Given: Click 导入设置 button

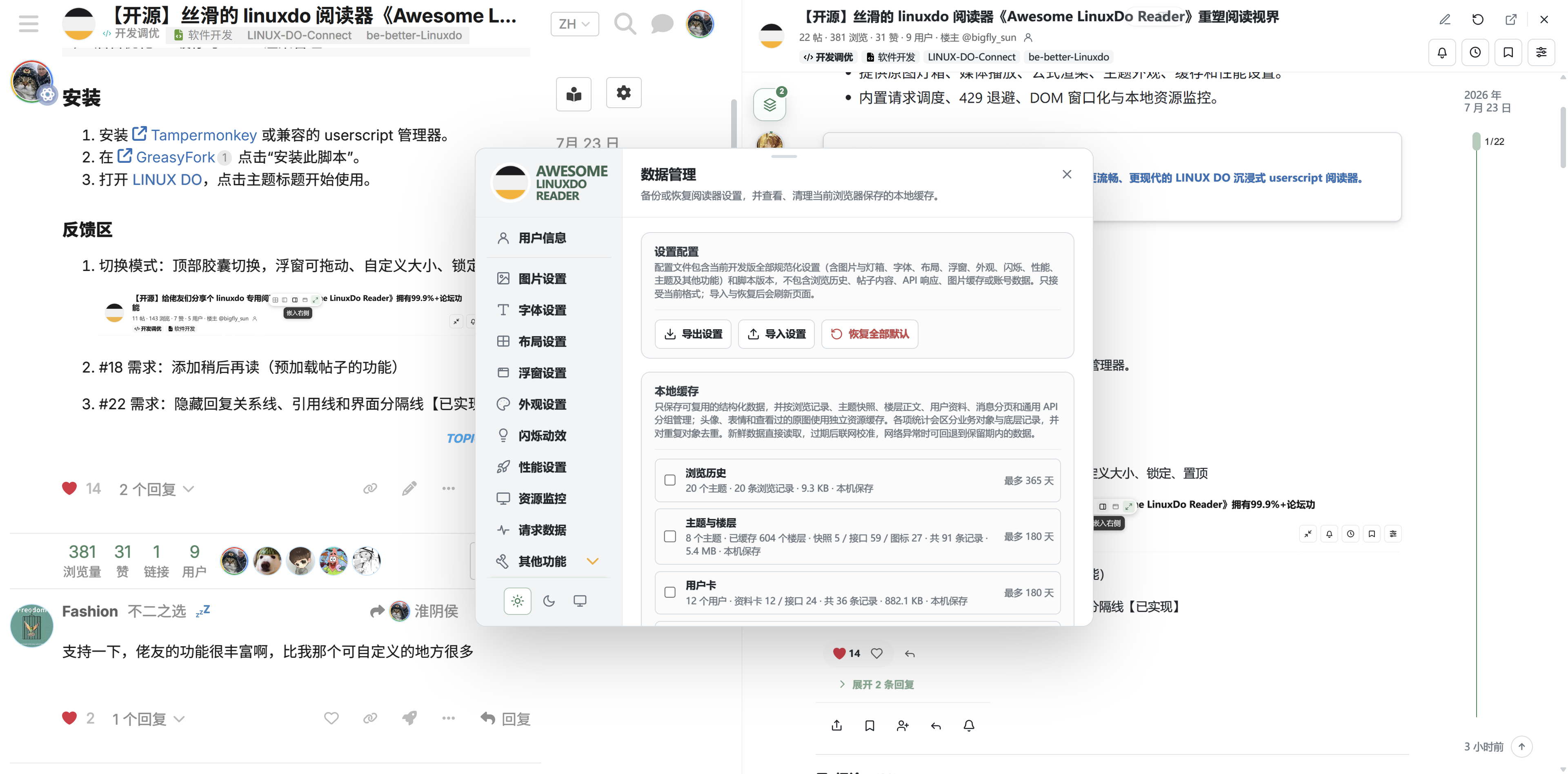Looking at the screenshot, I should (776, 333).
